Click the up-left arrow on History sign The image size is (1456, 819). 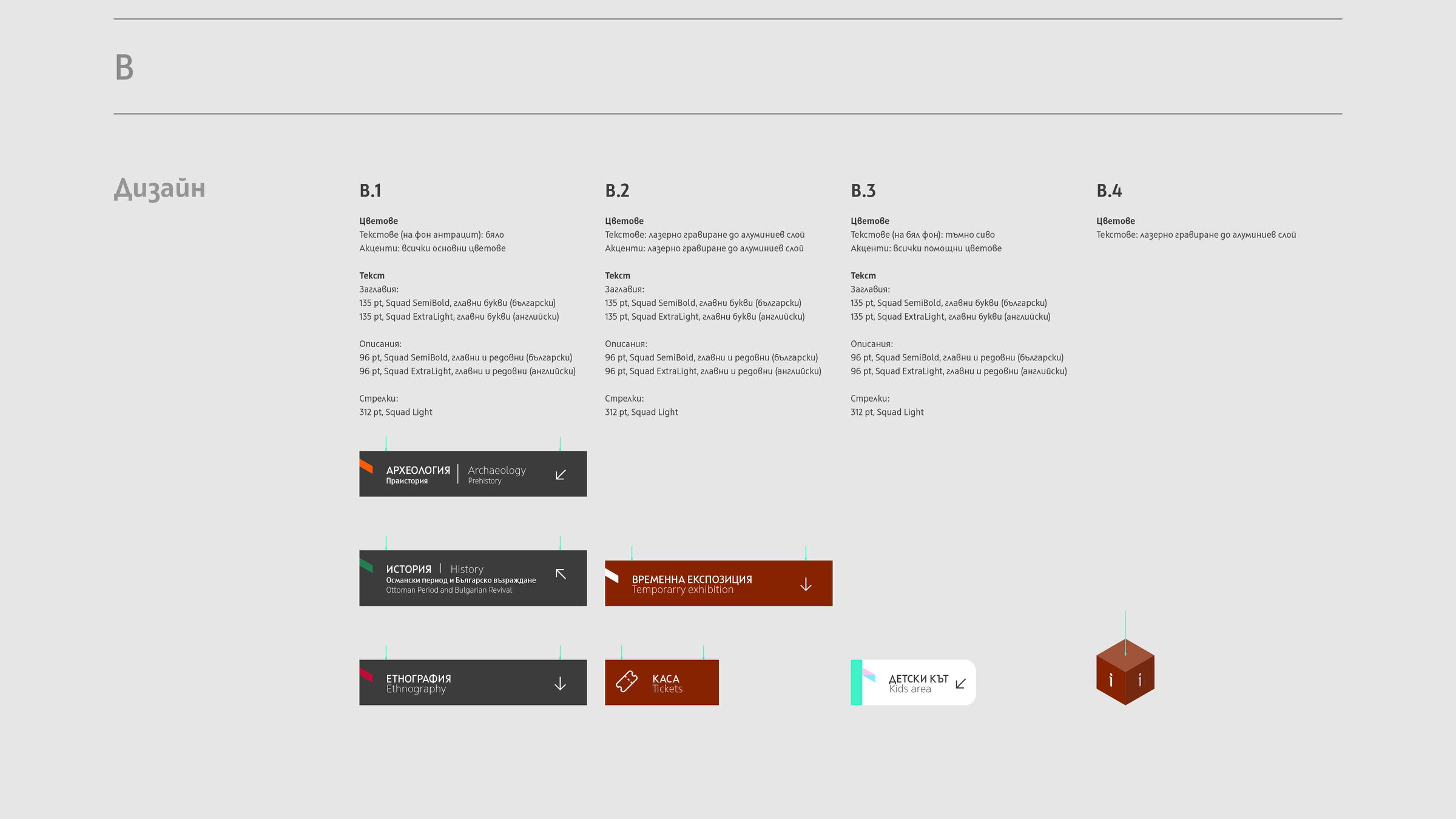[561, 574]
